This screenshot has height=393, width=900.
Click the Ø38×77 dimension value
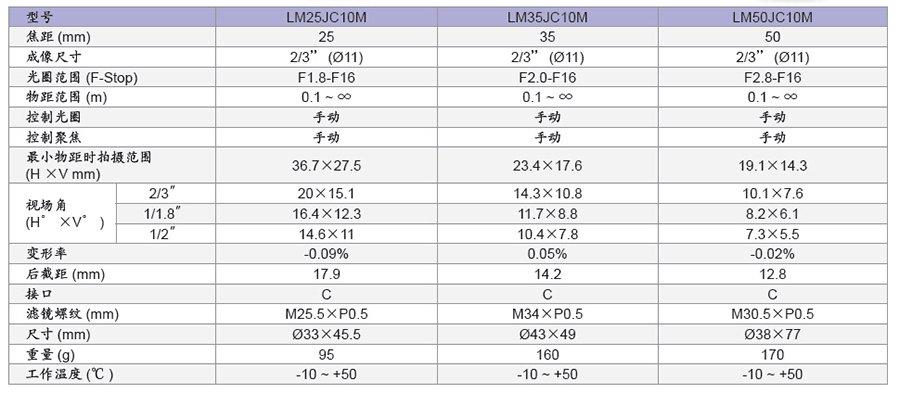click(x=772, y=334)
